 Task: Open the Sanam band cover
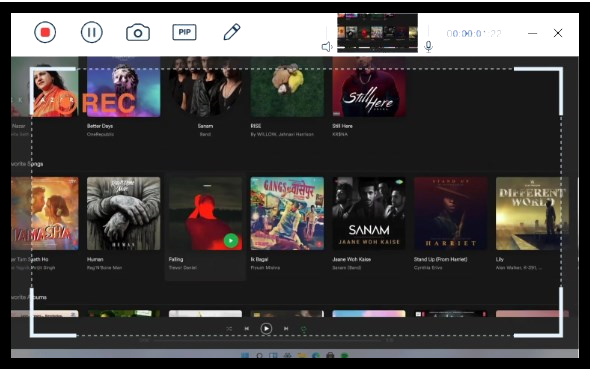(205, 87)
